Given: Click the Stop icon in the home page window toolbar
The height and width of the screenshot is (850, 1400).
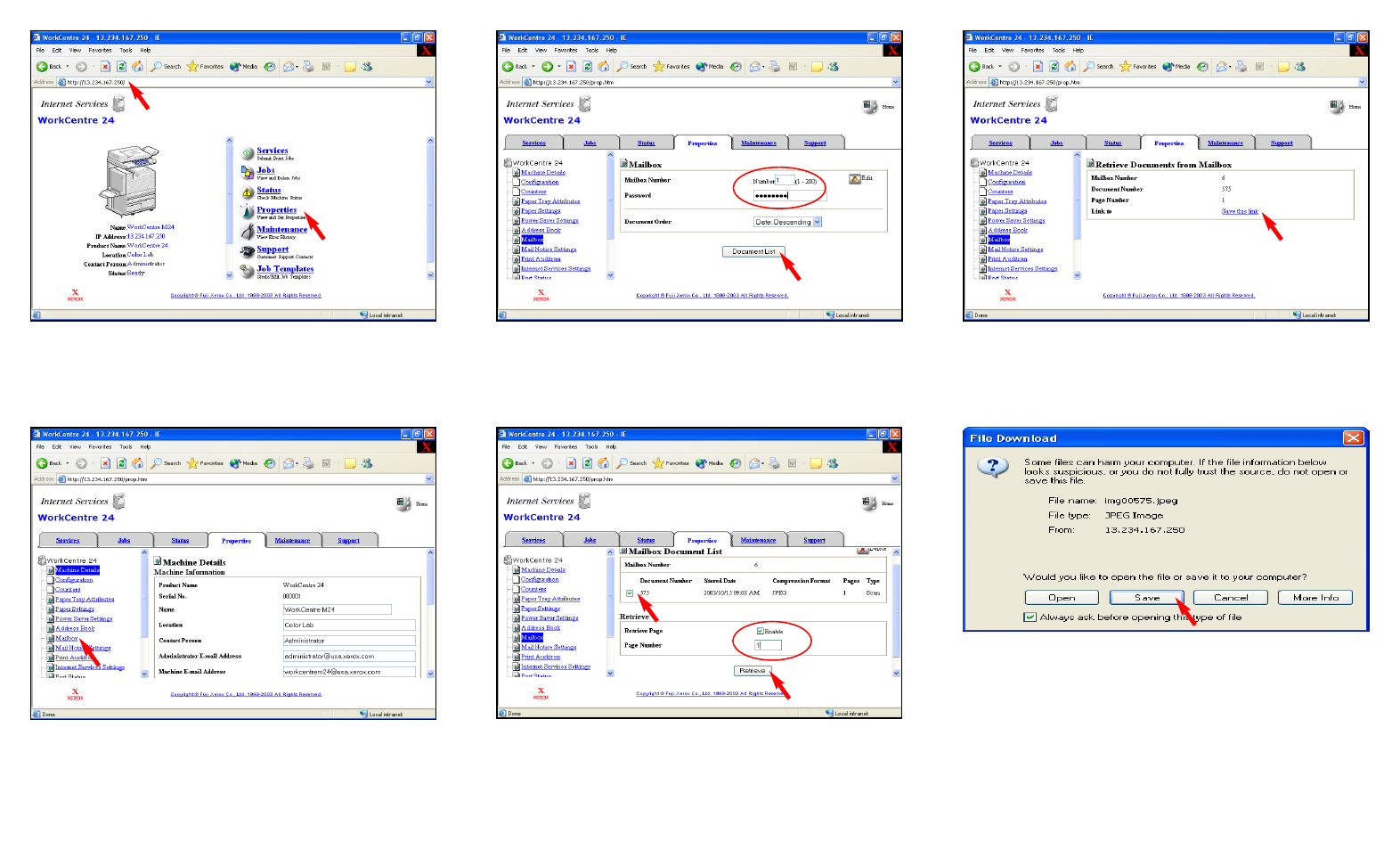Looking at the screenshot, I should coord(105,67).
